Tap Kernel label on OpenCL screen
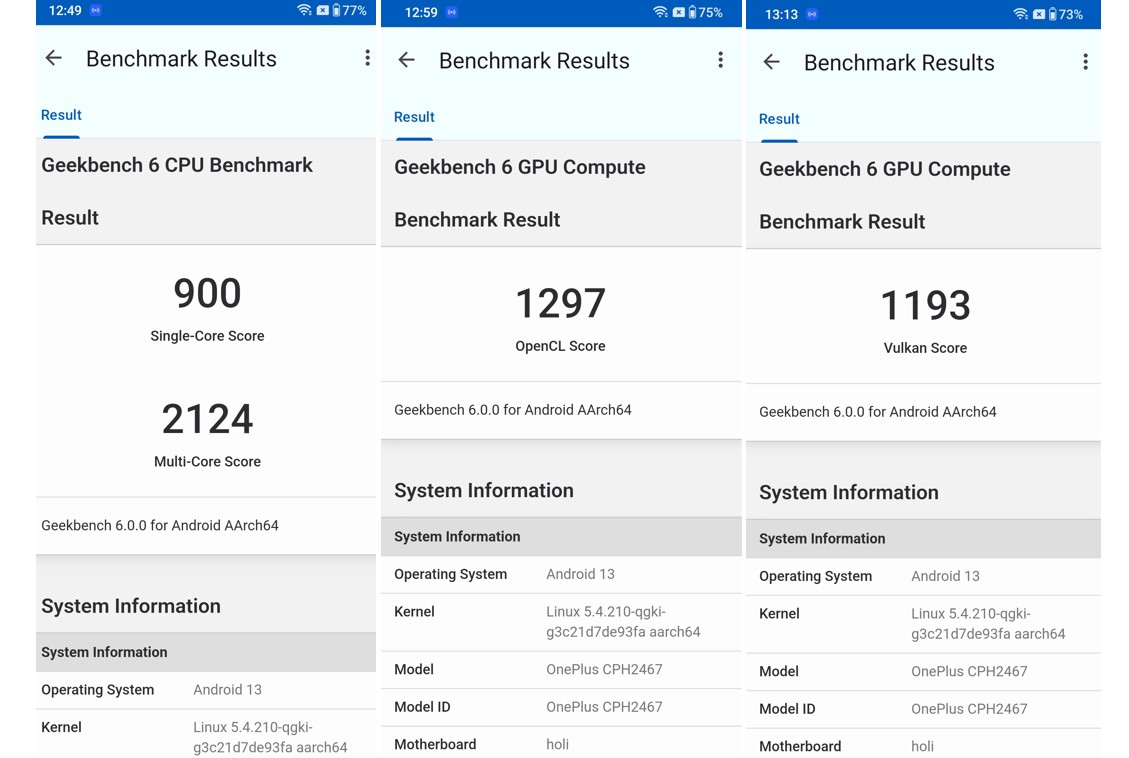The height and width of the screenshot is (758, 1129). pos(414,611)
